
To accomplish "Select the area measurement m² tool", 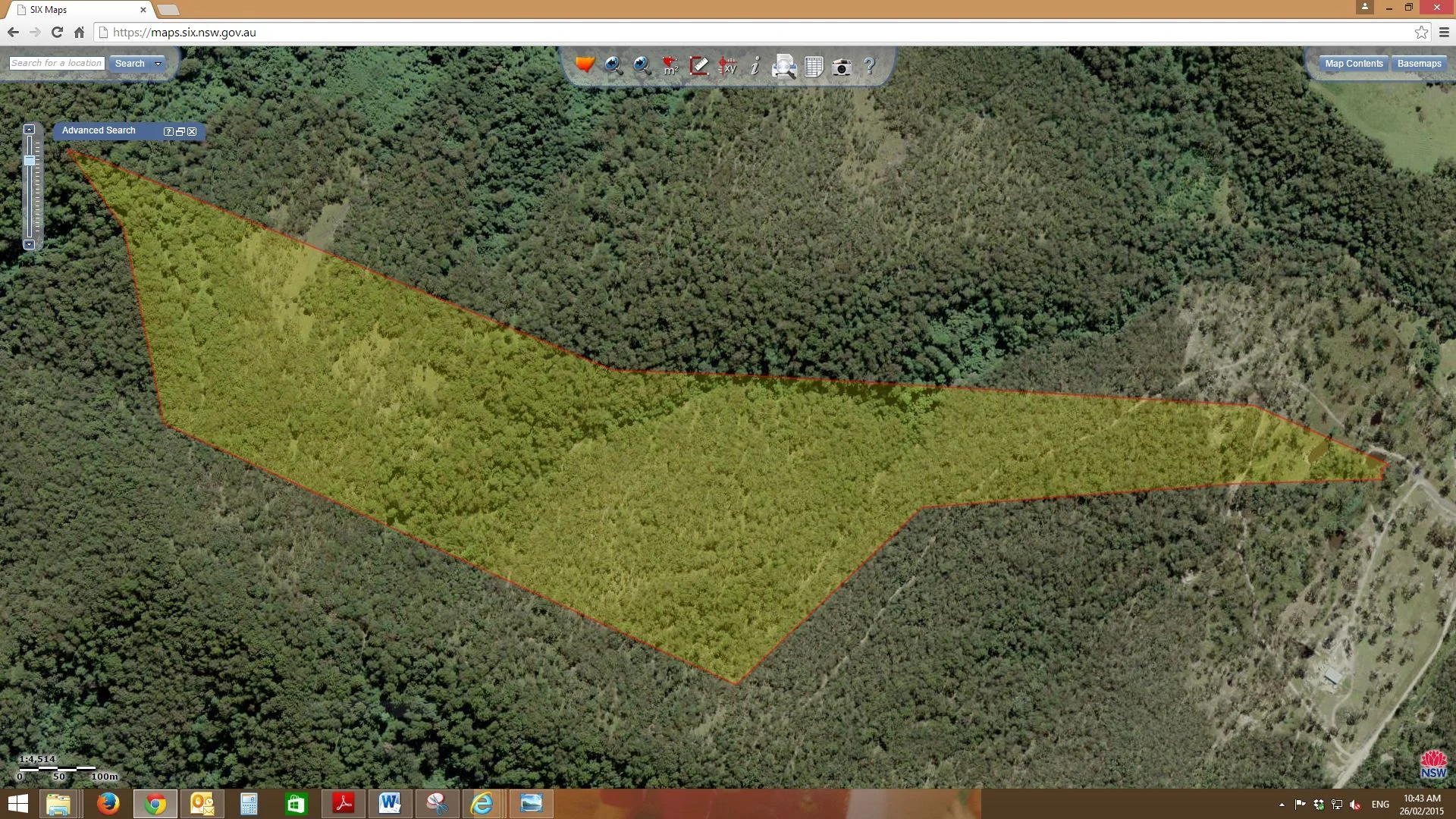I will point(670,66).
